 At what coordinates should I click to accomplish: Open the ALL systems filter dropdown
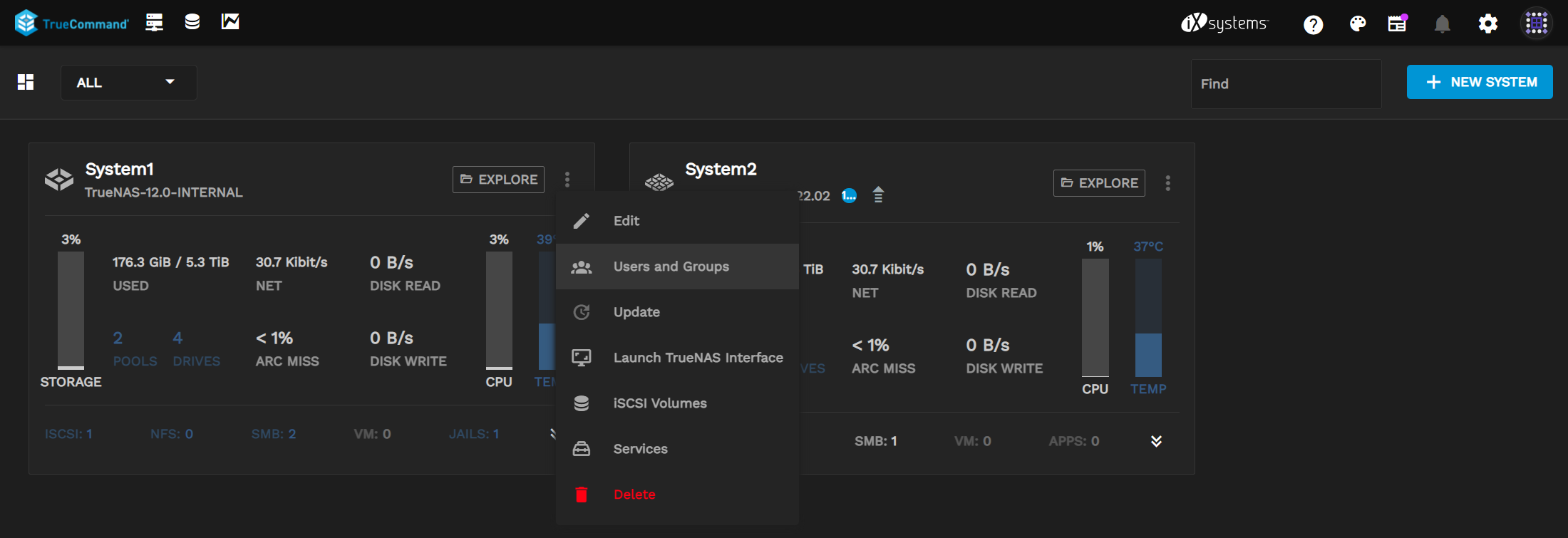point(128,83)
